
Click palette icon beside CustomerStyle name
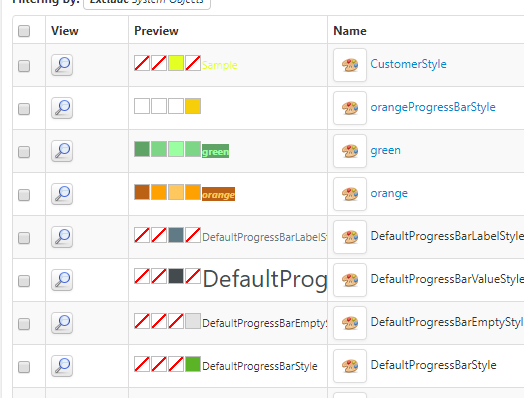tap(350, 65)
